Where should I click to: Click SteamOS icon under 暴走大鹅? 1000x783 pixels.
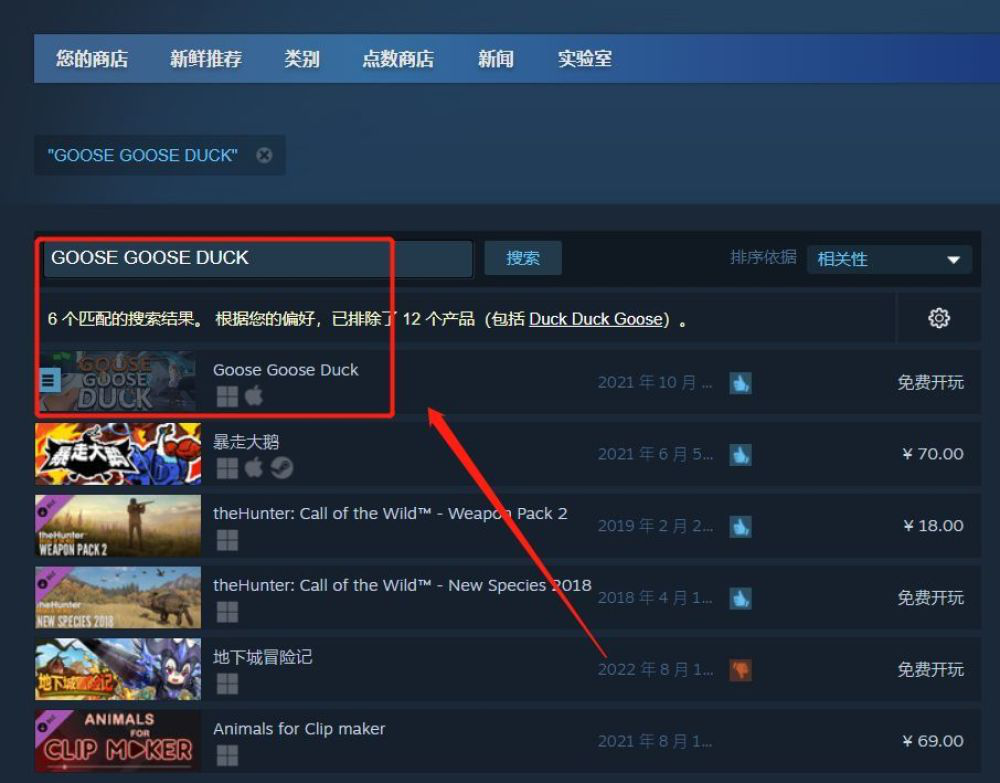click(x=281, y=468)
